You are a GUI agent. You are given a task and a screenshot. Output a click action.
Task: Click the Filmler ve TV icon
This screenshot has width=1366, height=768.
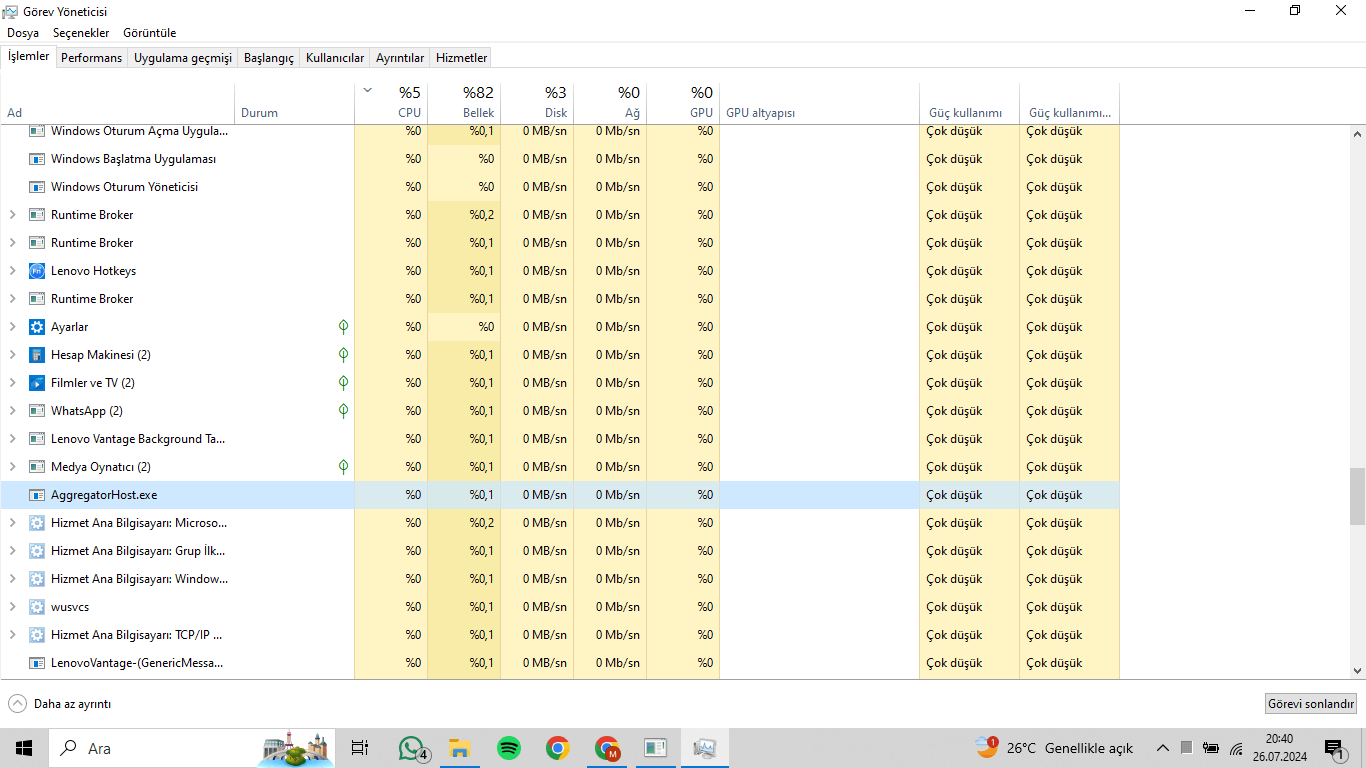click(x=37, y=383)
